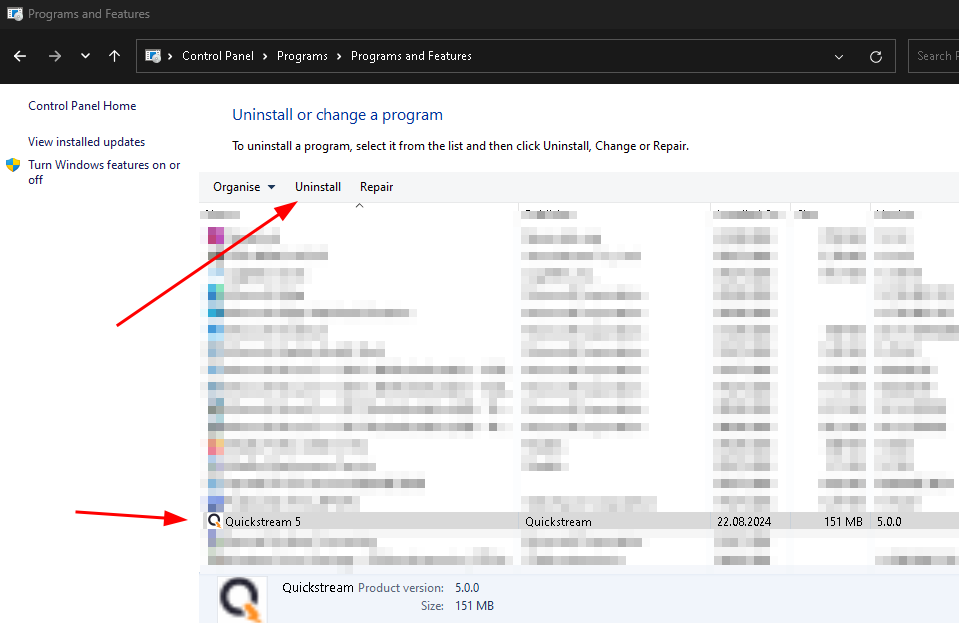Select Programs and Features breadcrumb
The image size is (959, 623).
[x=411, y=56]
